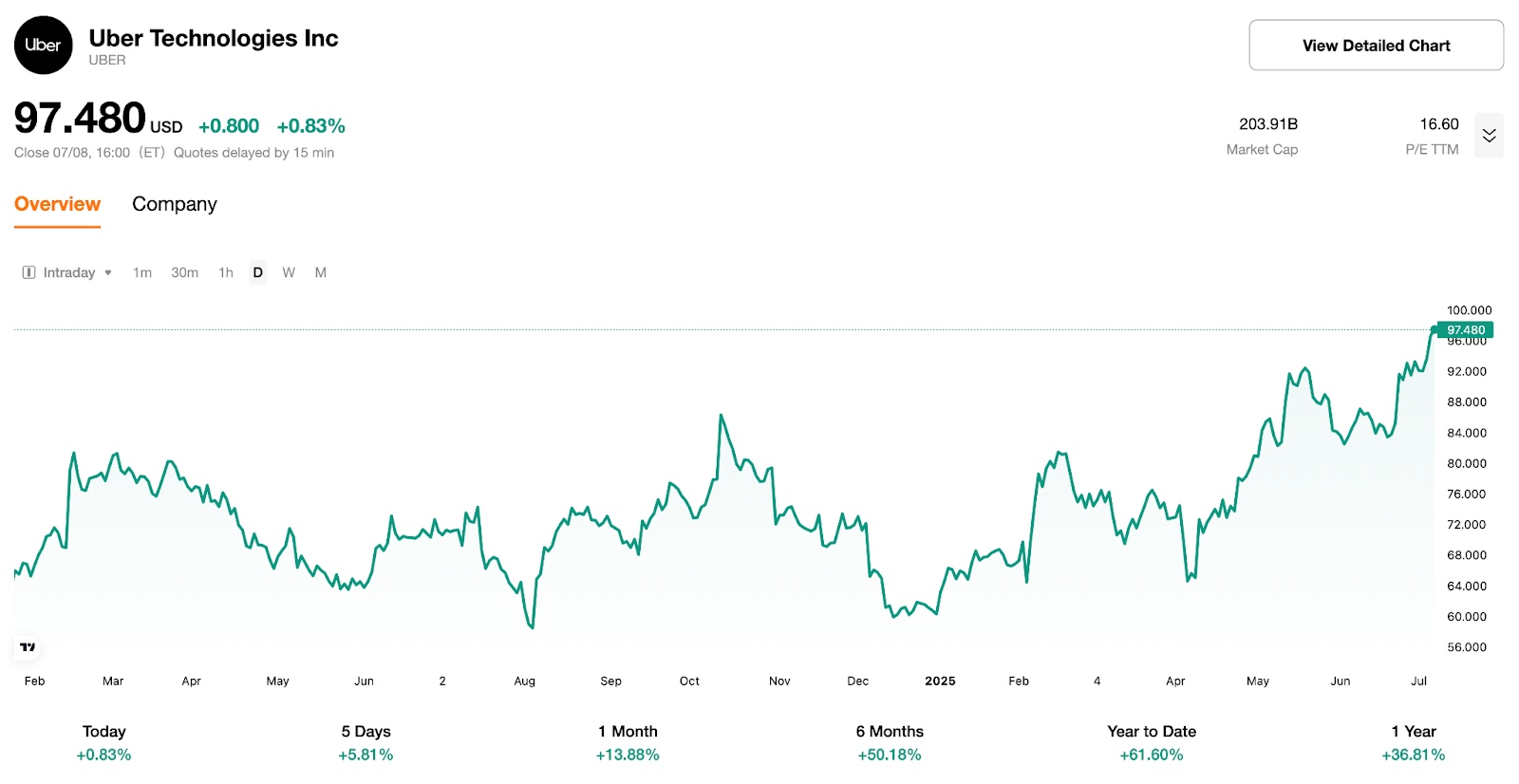1519x784 pixels.
Task: Expand more stats with the double chevron
Action: [1489, 135]
